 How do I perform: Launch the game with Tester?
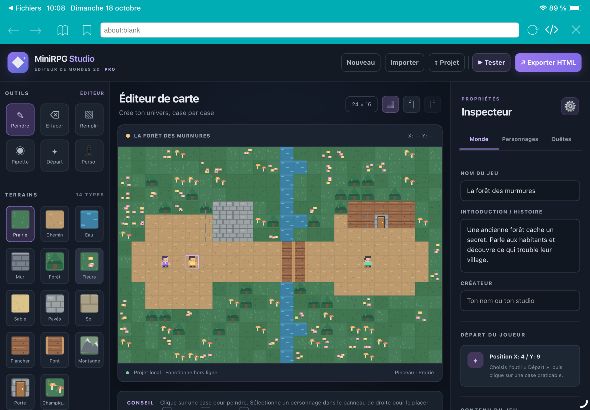491,62
